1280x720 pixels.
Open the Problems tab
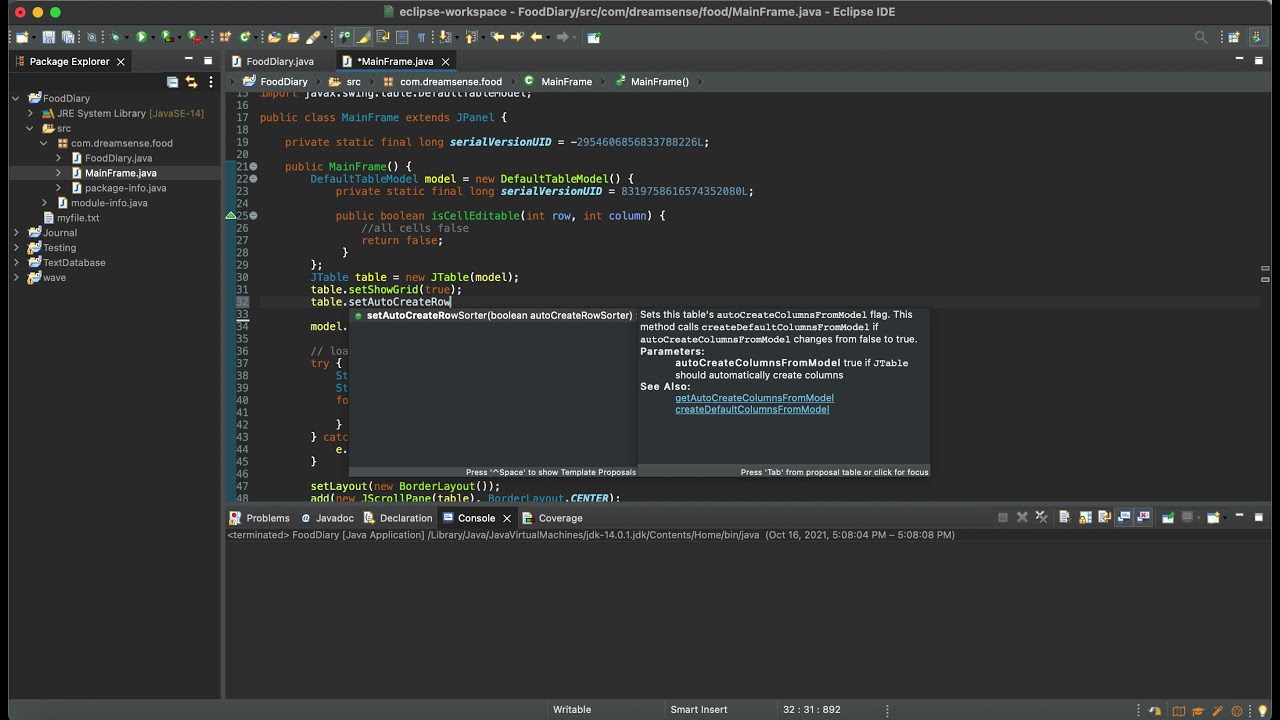click(267, 518)
